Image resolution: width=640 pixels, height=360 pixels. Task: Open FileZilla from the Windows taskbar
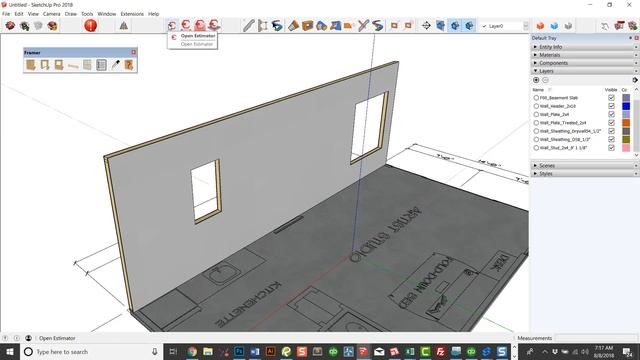[x=440, y=351]
